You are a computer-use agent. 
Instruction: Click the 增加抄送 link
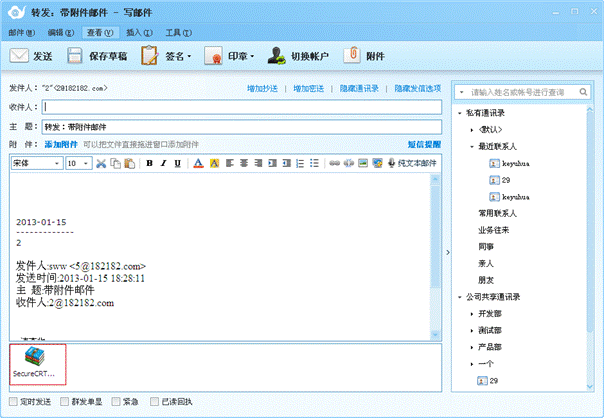264,89
